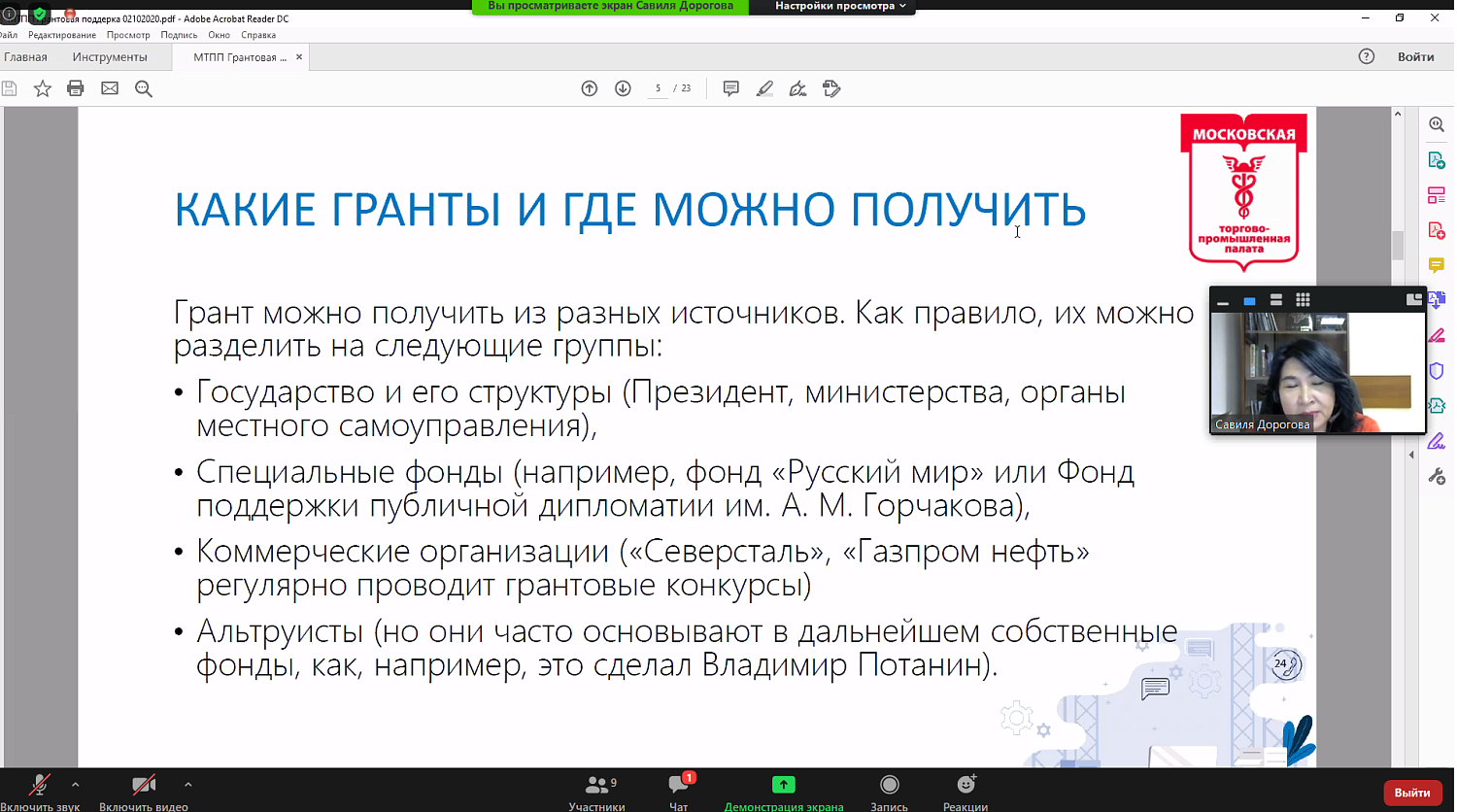1457x812 pixels.
Task: Open Acrobat help question mark icon
Action: click(x=1367, y=56)
